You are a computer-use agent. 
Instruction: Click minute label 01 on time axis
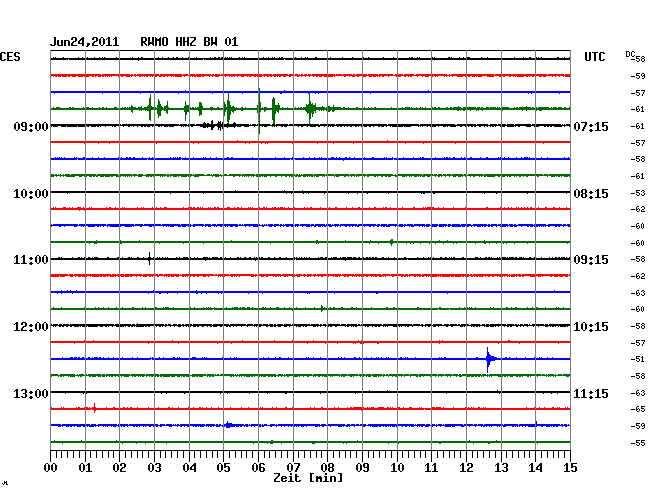[x=85, y=467]
